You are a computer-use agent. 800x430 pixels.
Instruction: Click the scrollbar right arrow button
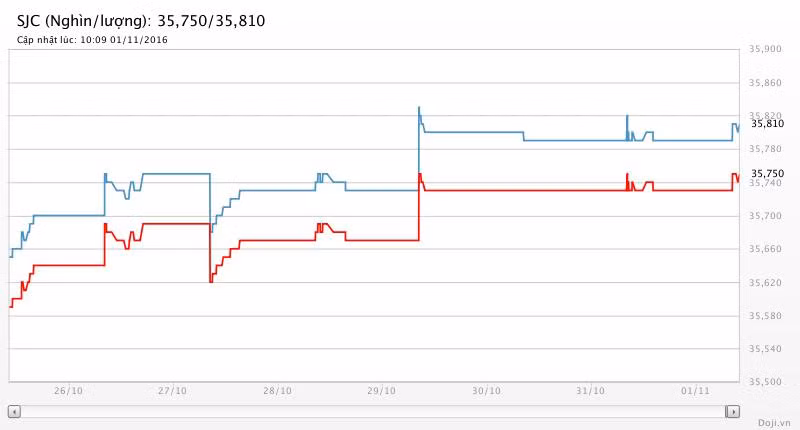pyautogui.click(x=733, y=411)
